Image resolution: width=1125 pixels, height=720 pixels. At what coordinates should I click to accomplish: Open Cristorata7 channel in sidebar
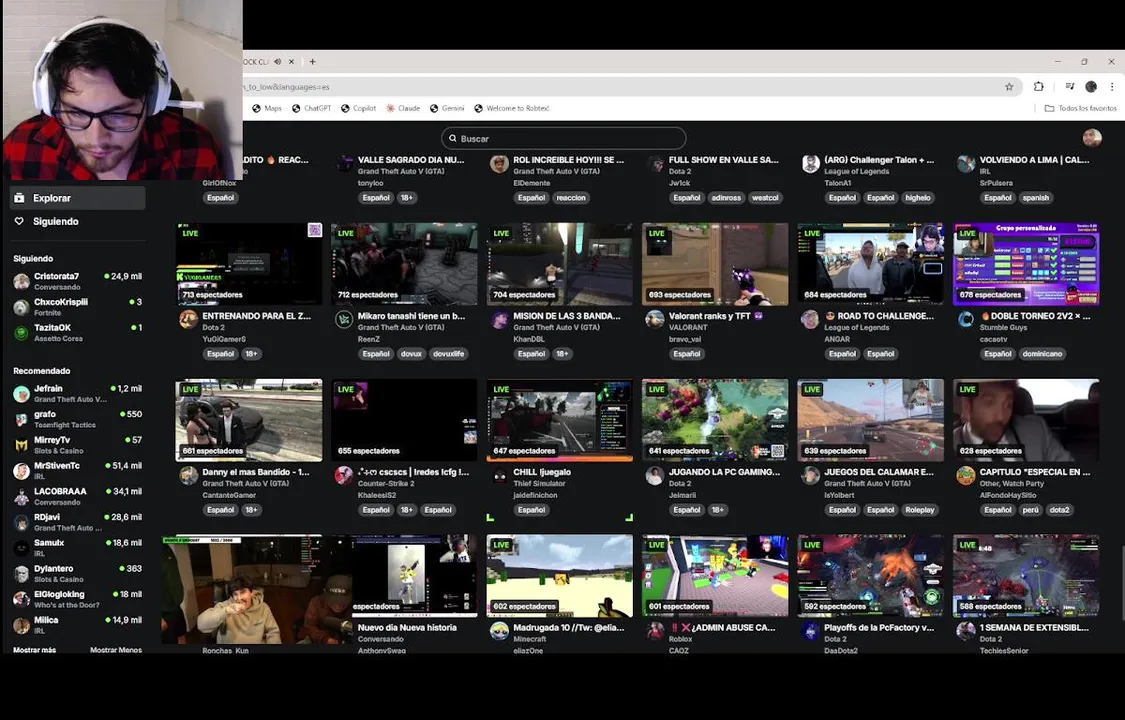click(77, 281)
